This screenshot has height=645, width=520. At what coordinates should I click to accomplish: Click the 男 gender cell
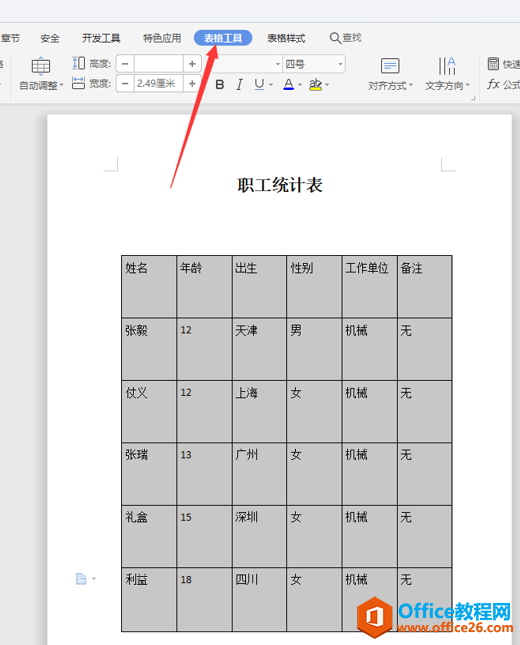pos(314,349)
